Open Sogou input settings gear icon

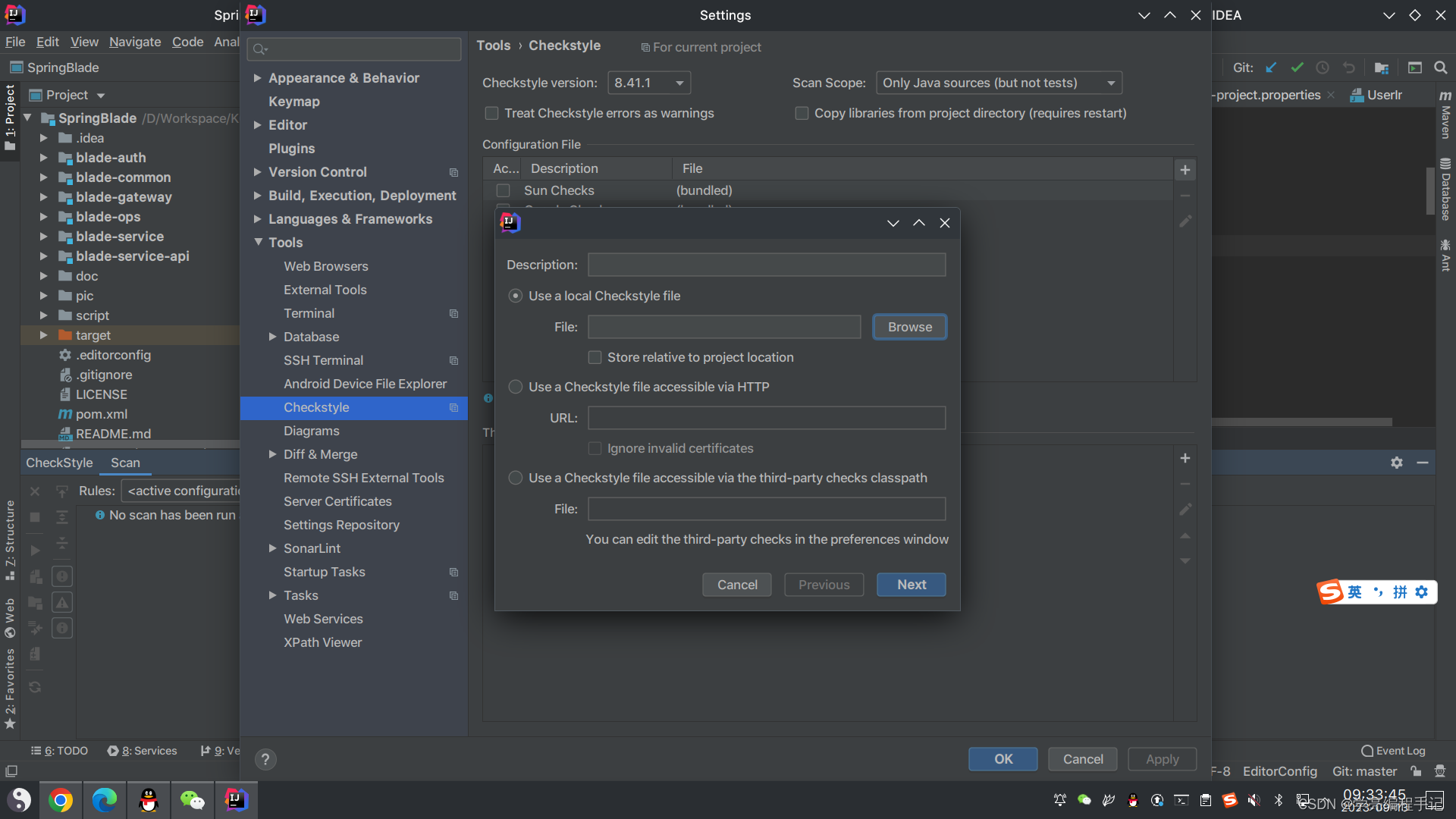(1422, 591)
